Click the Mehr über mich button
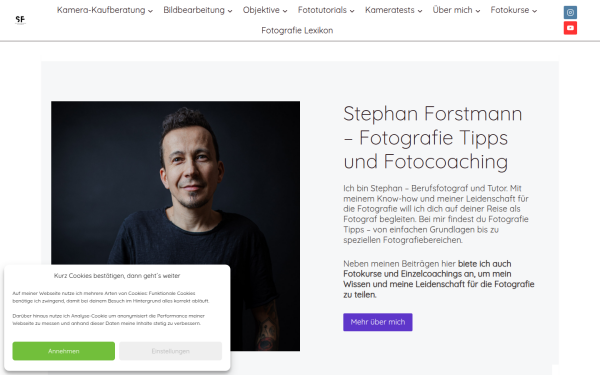The width and height of the screenshot is (600, 375). click(378, 322)
